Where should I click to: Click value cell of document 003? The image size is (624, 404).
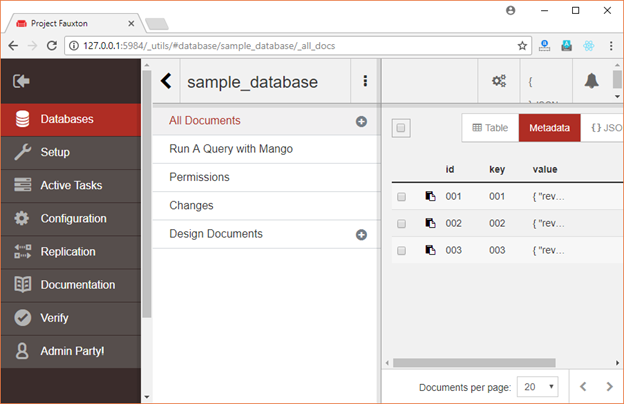[548, 250]
